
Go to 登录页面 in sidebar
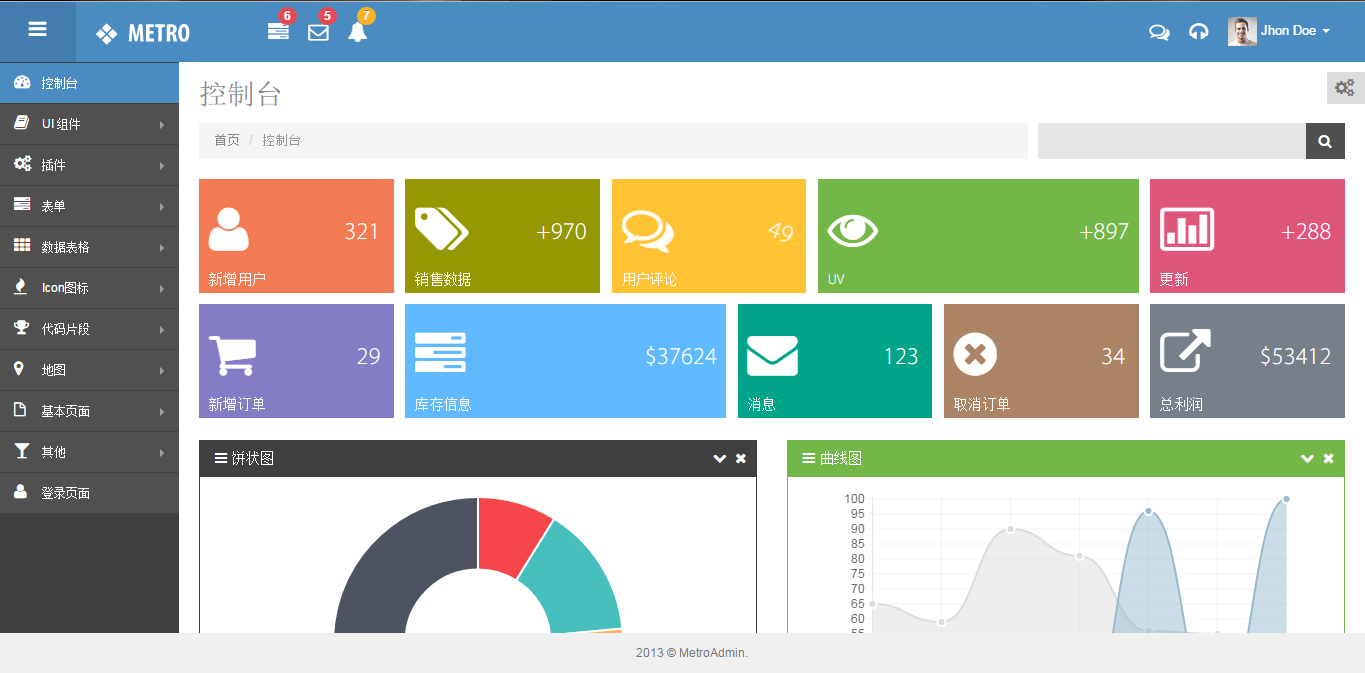pyautogui.click(x=89, y=493)
